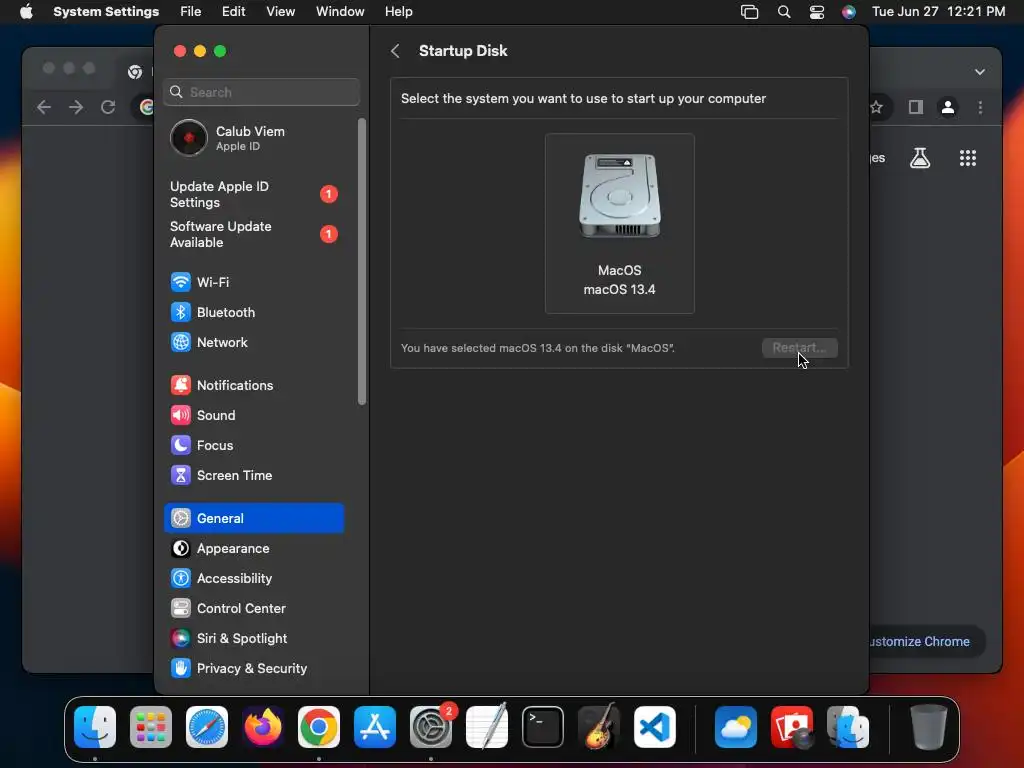Viewport: 1024px width, 768px height.
Task: Open Migration Assistant in the Dock
Action: click(x=848, y=727)
